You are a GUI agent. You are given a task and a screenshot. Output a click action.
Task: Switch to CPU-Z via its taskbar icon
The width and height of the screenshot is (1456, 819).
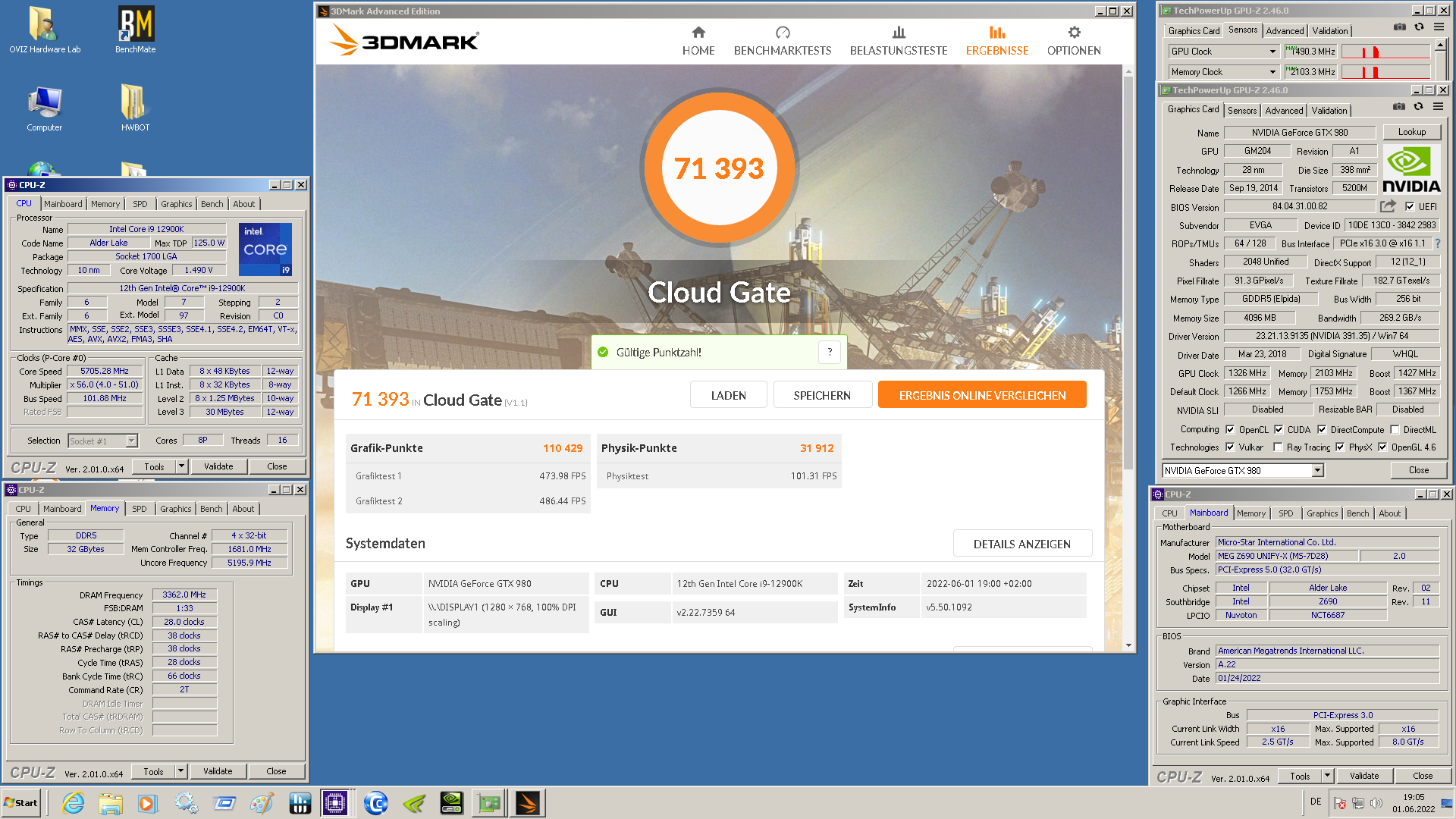pos(334,803)
